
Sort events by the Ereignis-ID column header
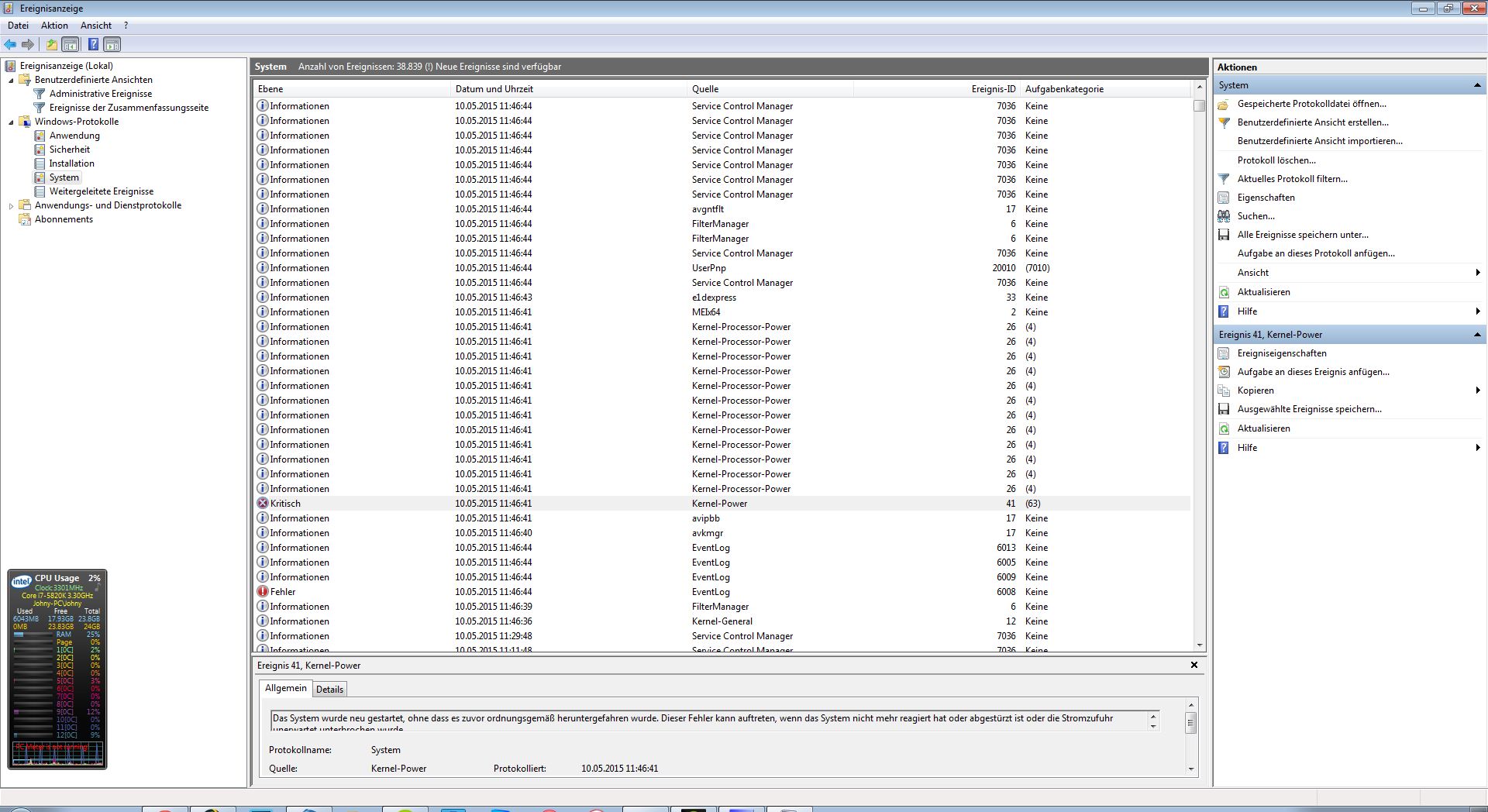click(935, 89)
